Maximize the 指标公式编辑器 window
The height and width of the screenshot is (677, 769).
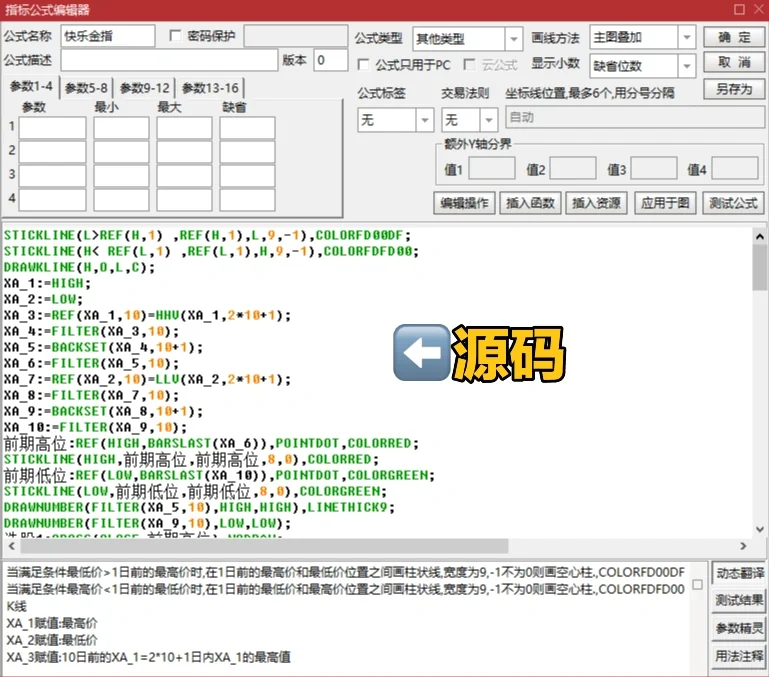(x=739, y=9)
